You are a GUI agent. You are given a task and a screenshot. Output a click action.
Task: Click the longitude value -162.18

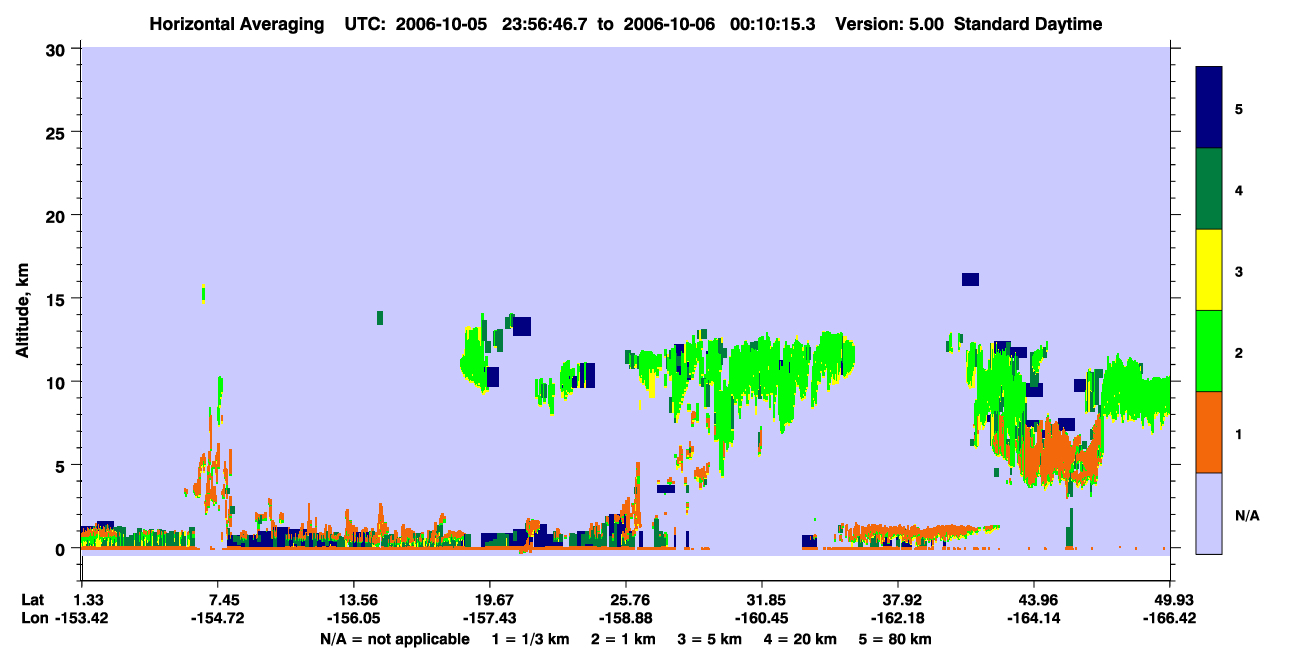tap(898, 618)
